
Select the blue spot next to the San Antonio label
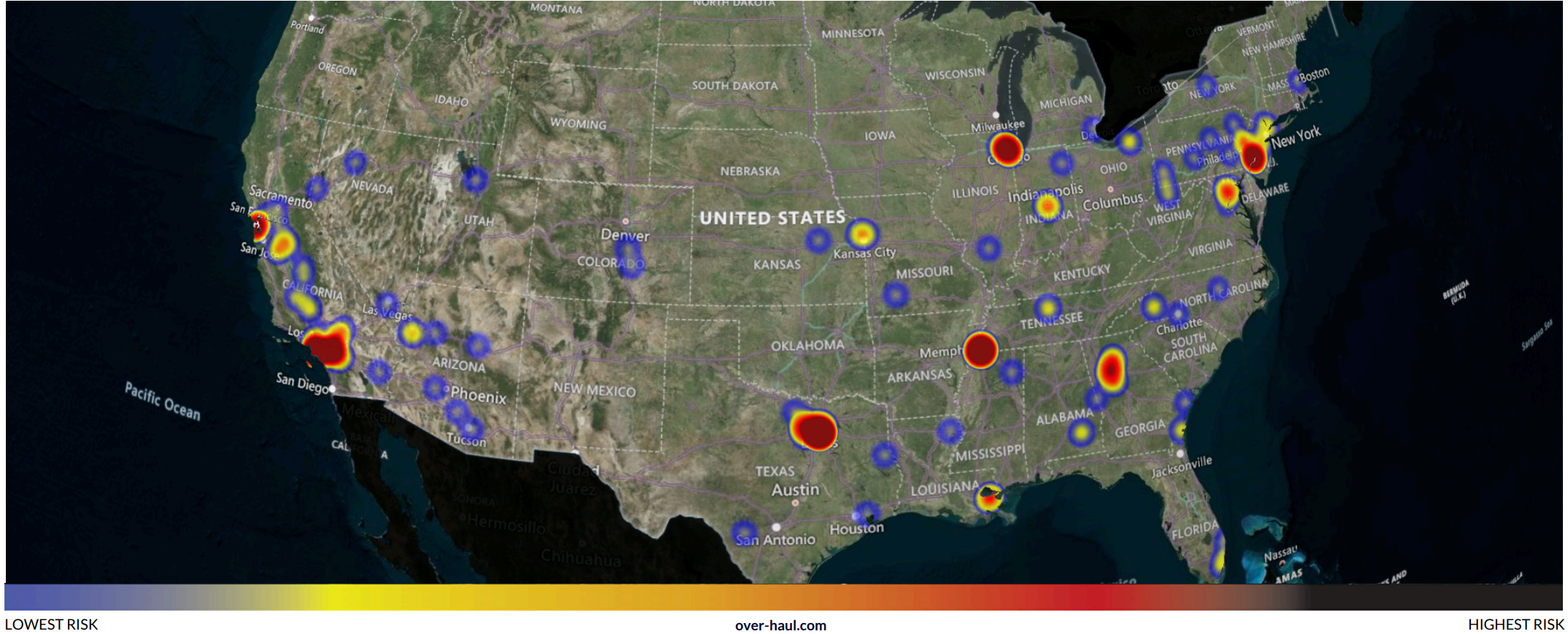(x=744, y=532)
